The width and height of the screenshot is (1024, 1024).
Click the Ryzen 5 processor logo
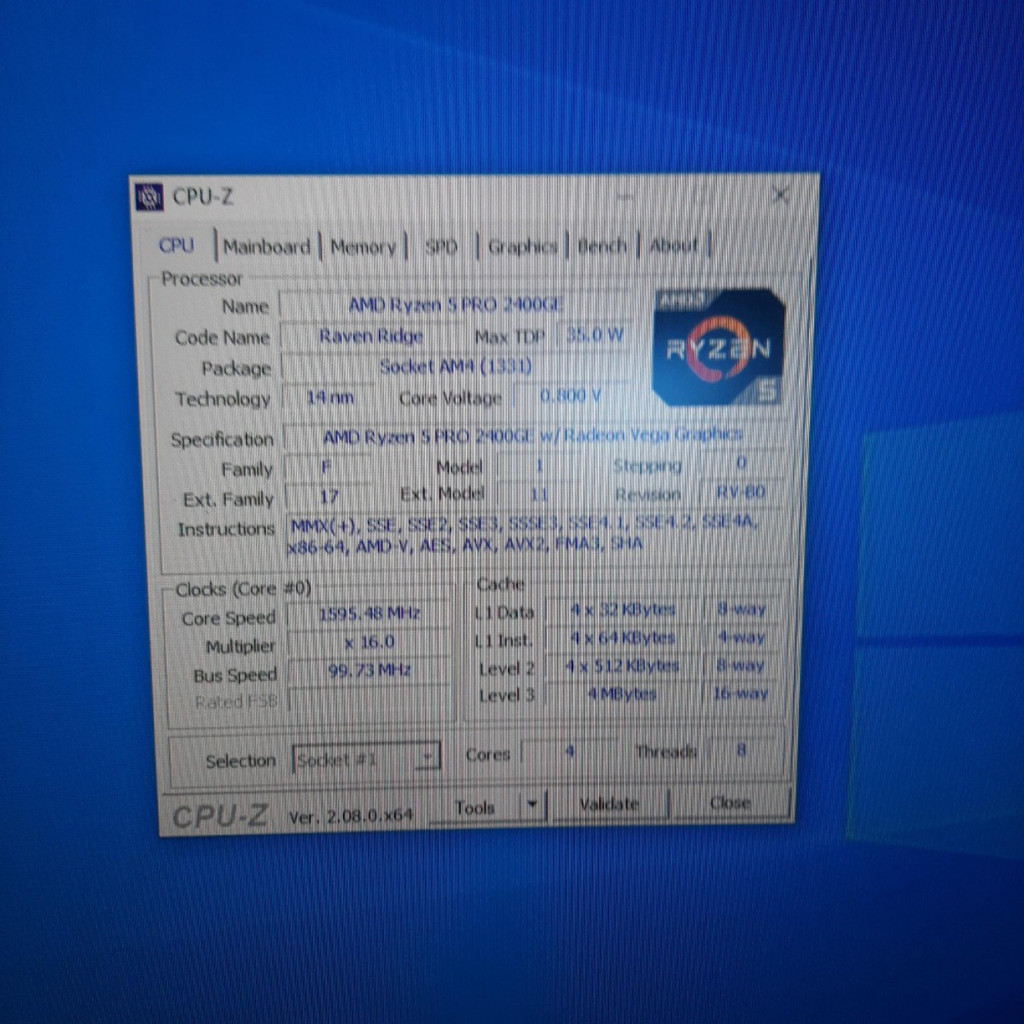(718, 347)
